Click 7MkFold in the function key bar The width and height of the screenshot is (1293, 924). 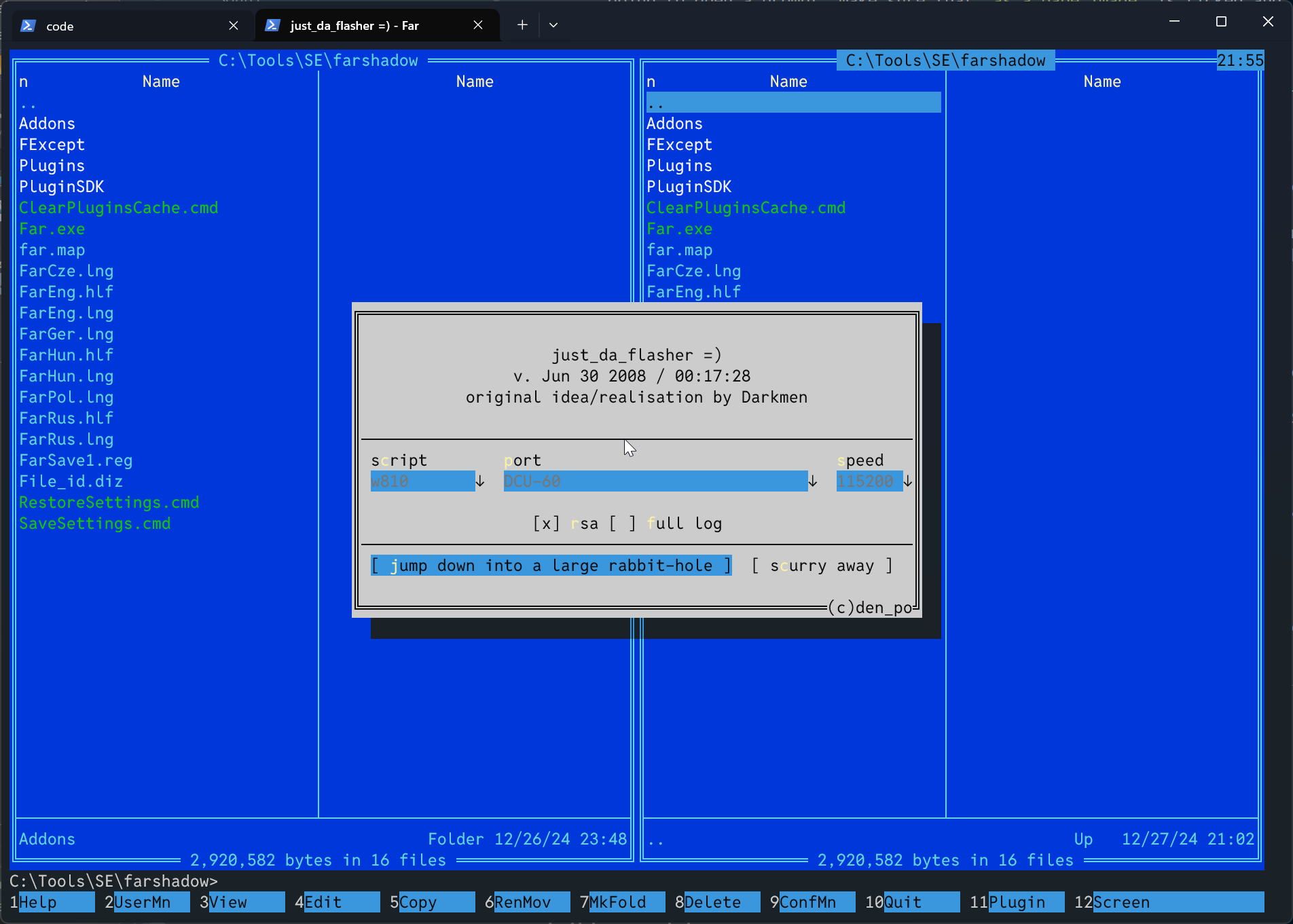(623, 902)
